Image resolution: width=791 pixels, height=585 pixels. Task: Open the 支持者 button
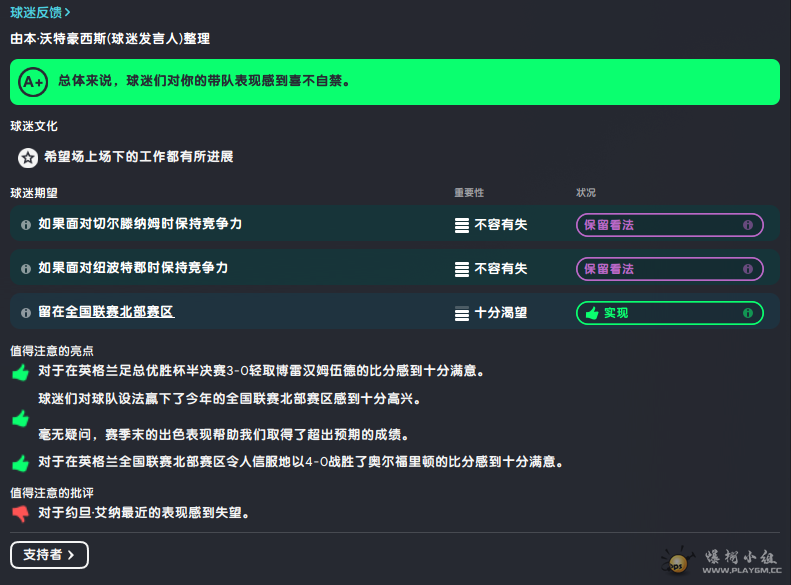(49, 555)
